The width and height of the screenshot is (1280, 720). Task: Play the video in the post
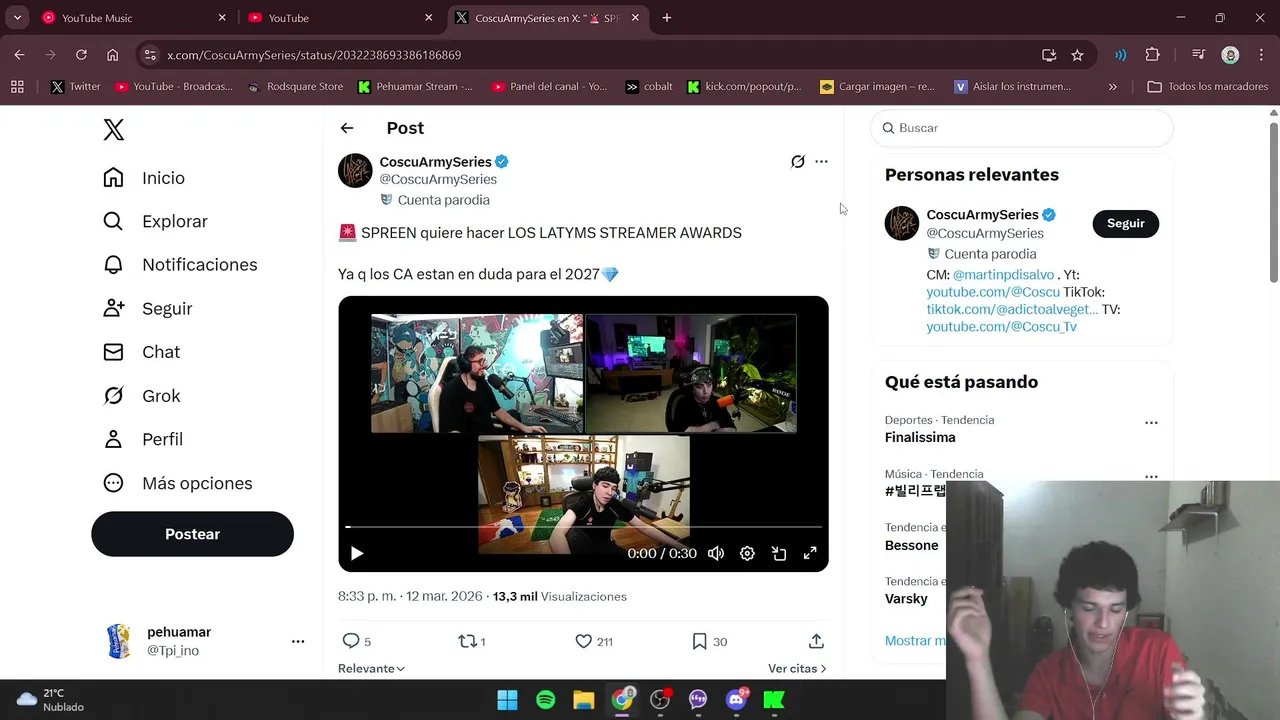tap(357, 553)
